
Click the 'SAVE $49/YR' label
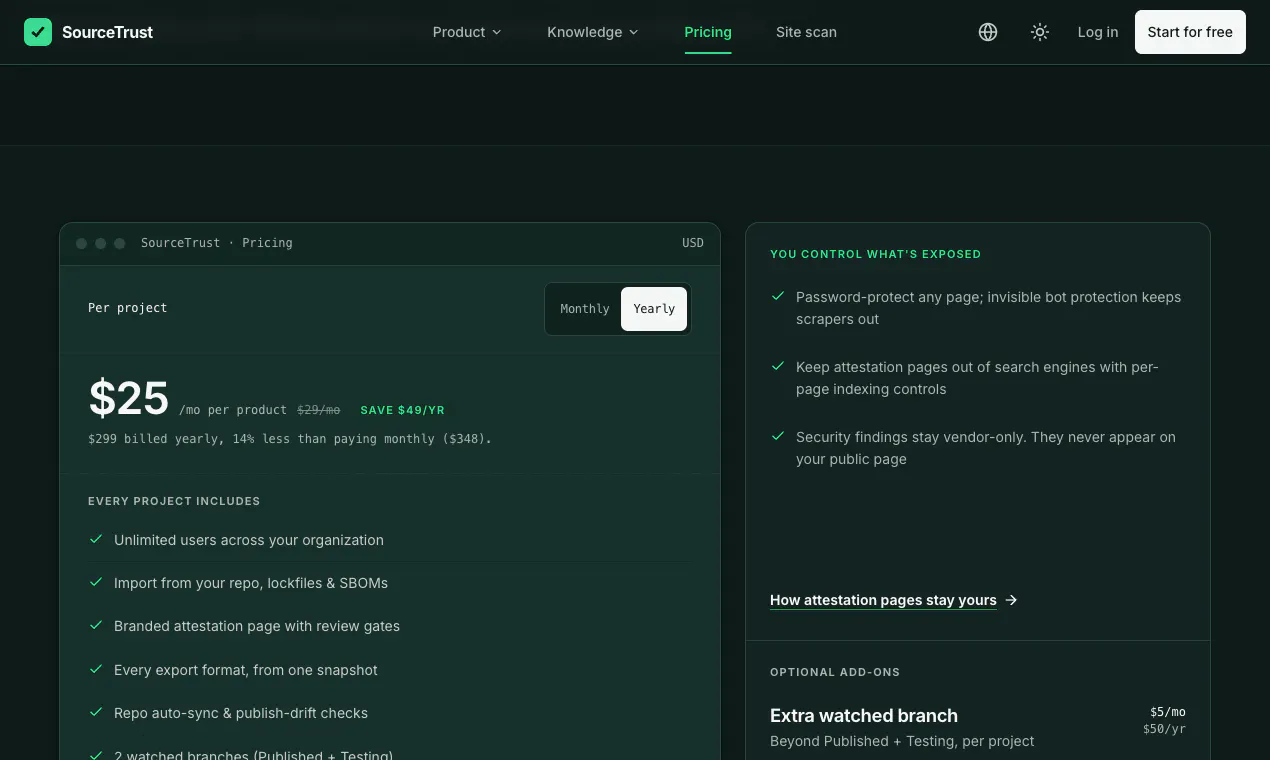[402, 410]
